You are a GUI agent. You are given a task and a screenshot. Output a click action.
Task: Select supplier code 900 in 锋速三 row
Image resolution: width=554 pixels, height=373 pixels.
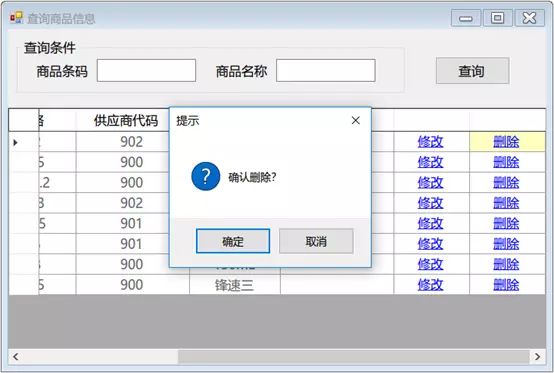132,285
